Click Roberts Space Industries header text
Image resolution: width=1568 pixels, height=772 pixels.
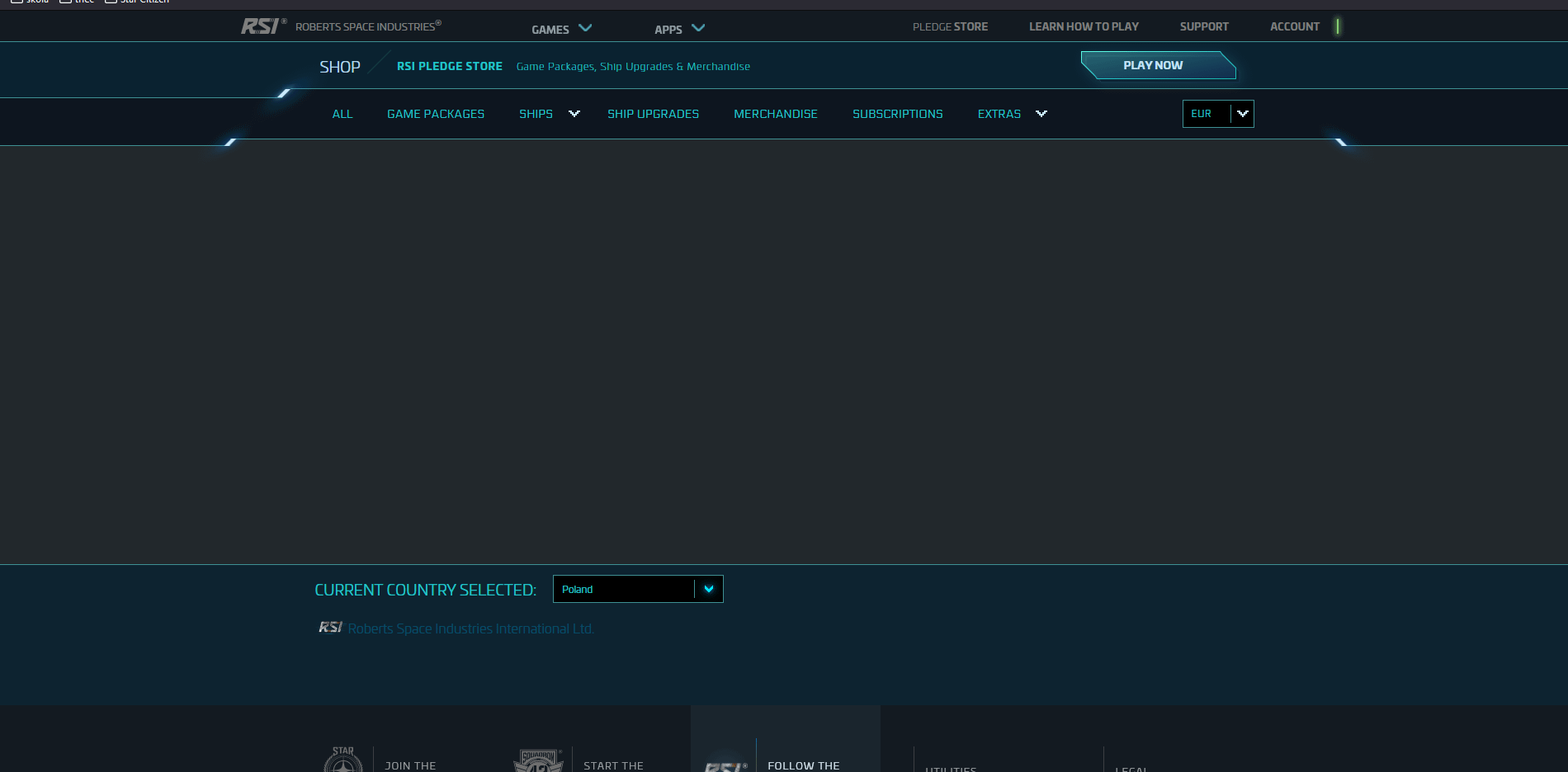click(368, 26)
